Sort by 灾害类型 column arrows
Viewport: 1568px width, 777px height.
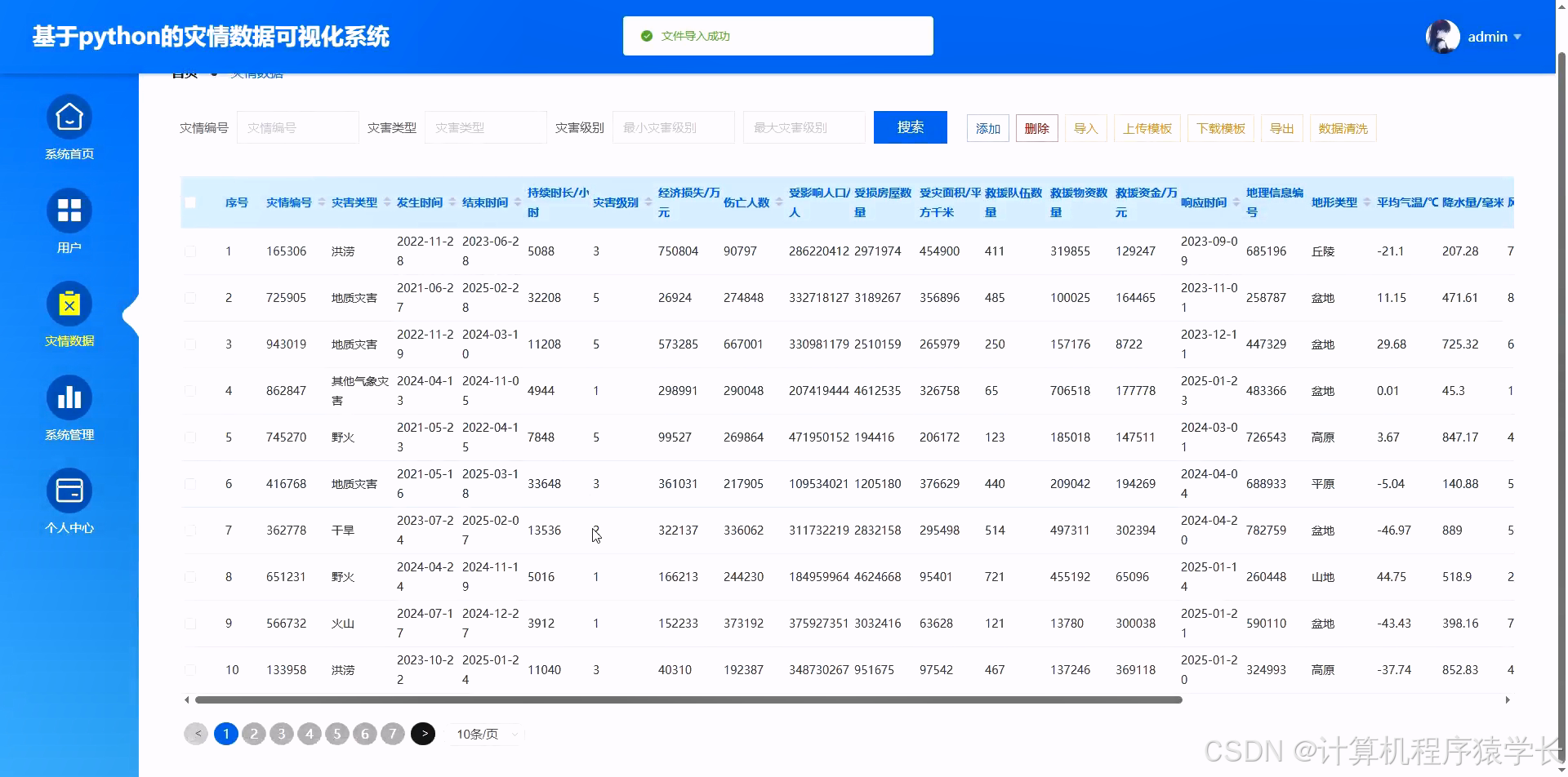387,202
